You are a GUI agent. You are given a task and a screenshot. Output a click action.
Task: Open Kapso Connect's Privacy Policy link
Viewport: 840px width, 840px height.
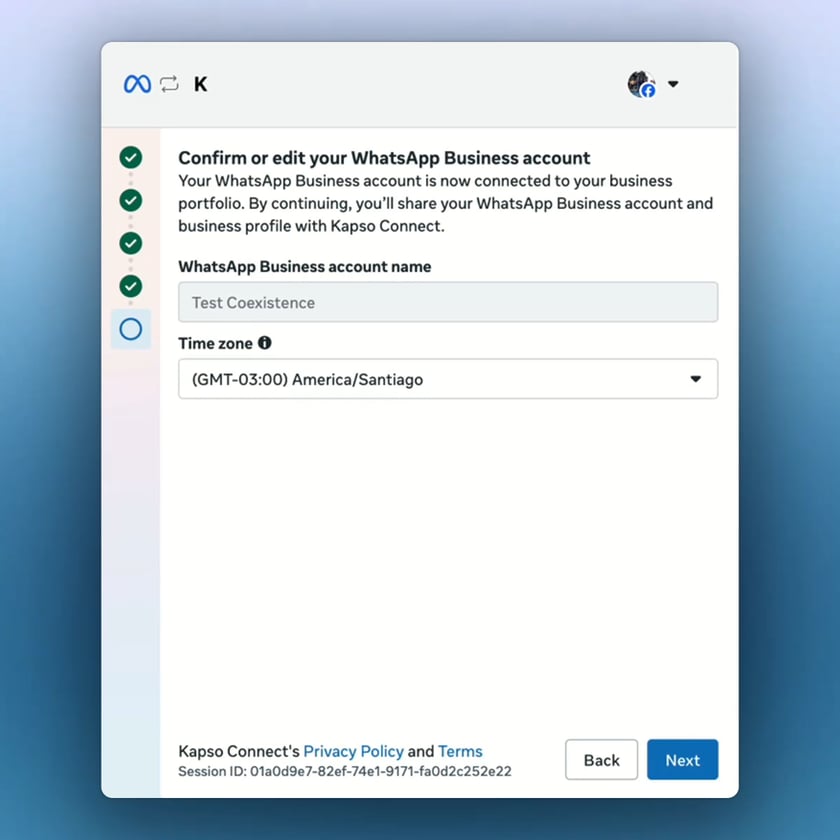point(354,751)
